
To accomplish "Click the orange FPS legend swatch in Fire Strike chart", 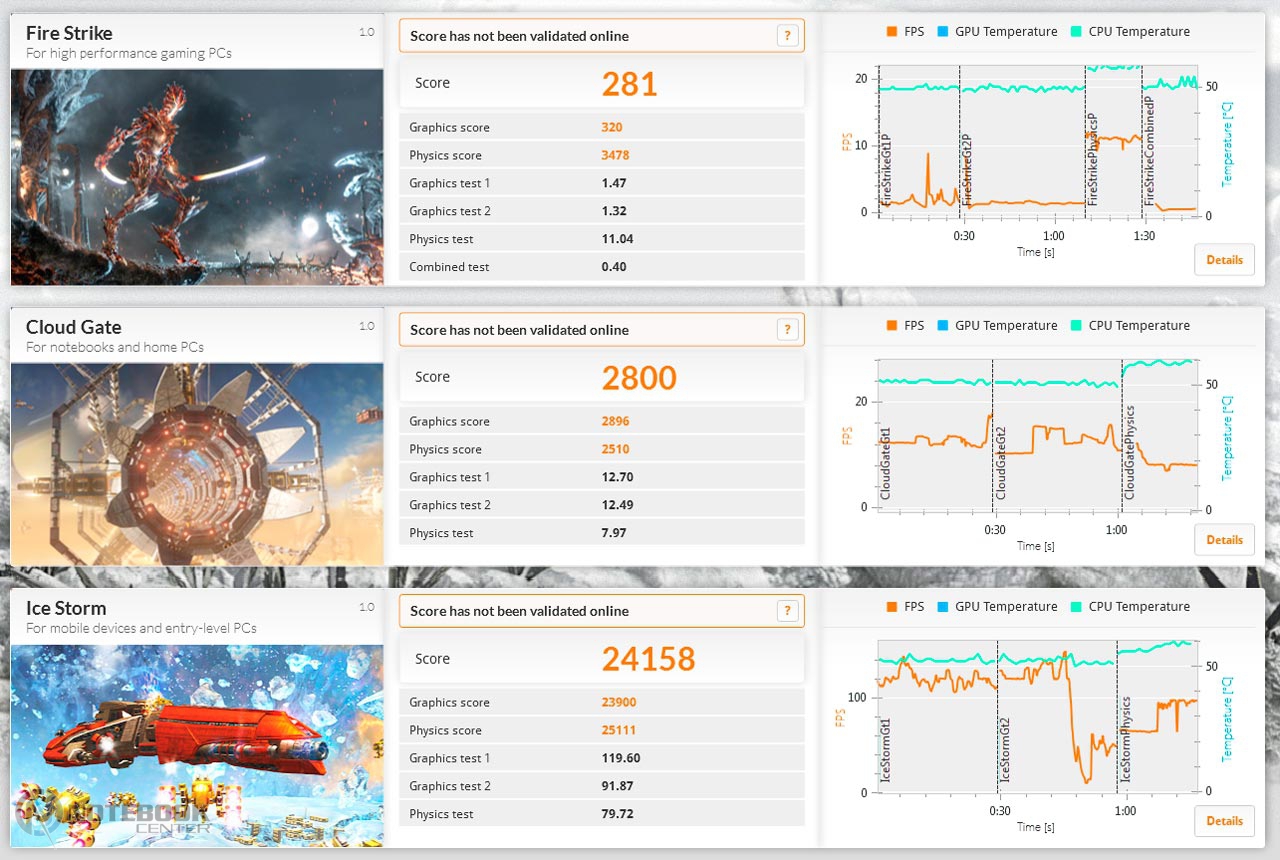I will tap(892, 32).
